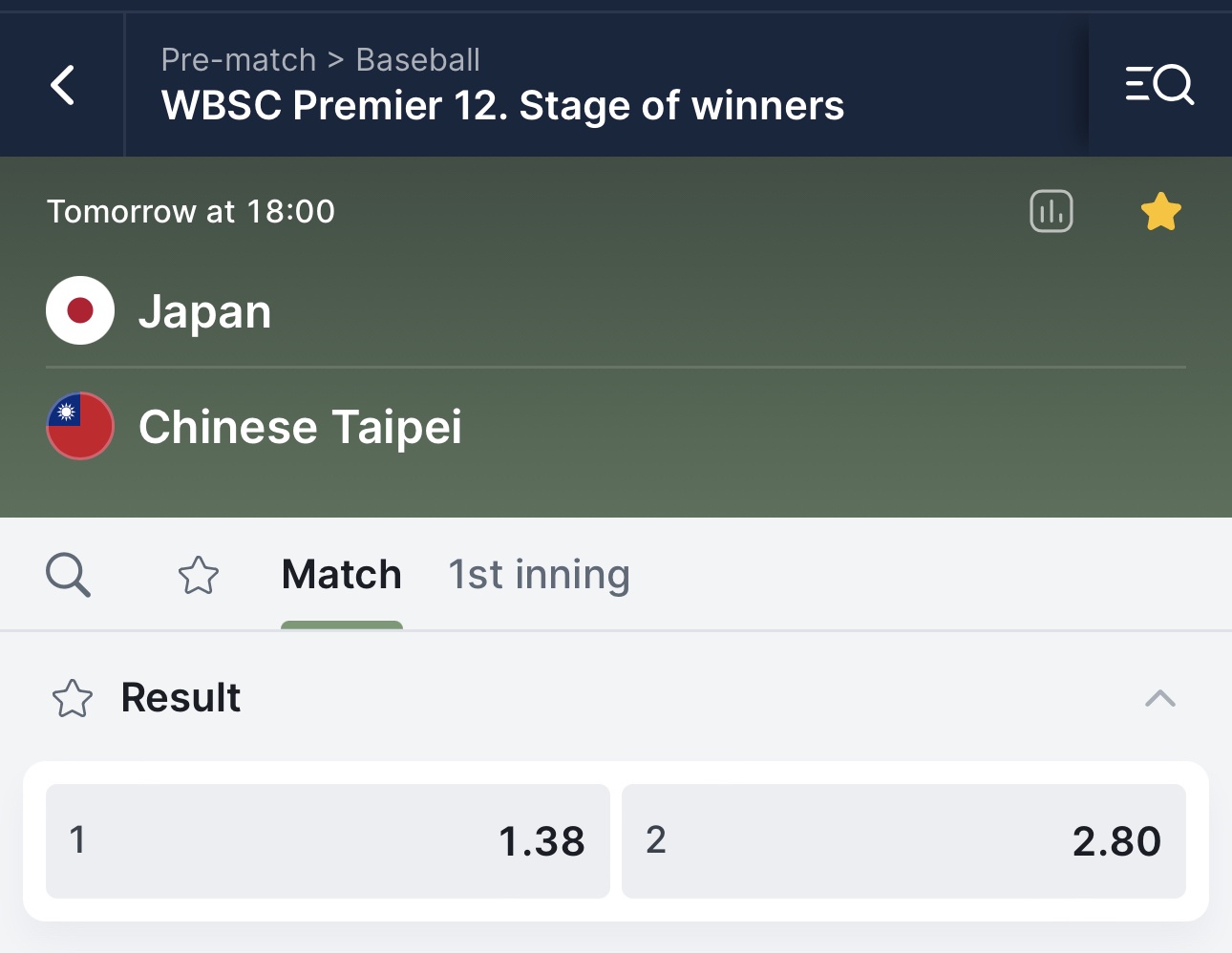Select the Chinese Taipei team name
The width and height of the screenshot is (1232, 953).
click(x=300, y=427)
